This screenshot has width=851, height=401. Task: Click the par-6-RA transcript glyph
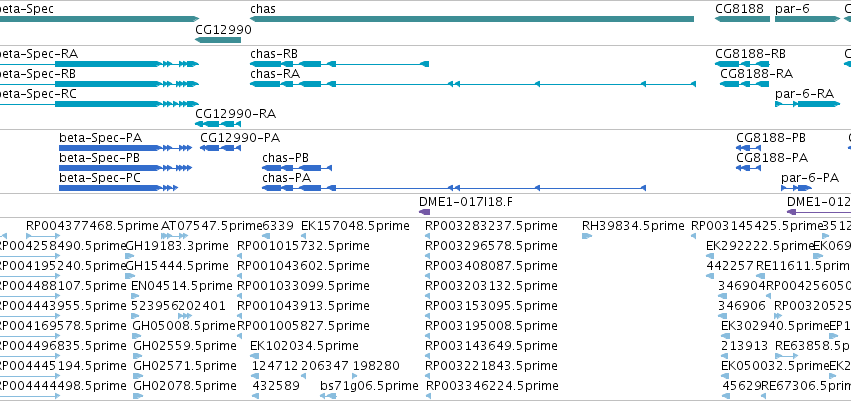tap(808, 104)
